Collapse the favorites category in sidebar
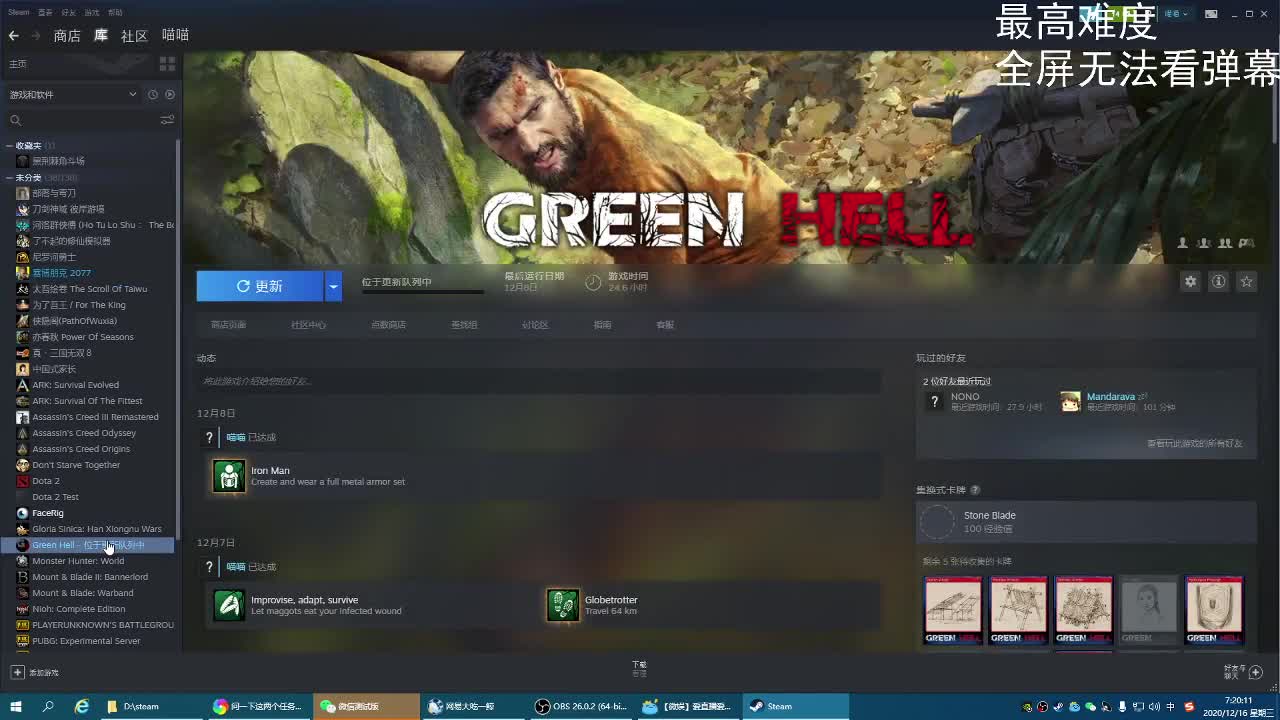 click(9, 146)
